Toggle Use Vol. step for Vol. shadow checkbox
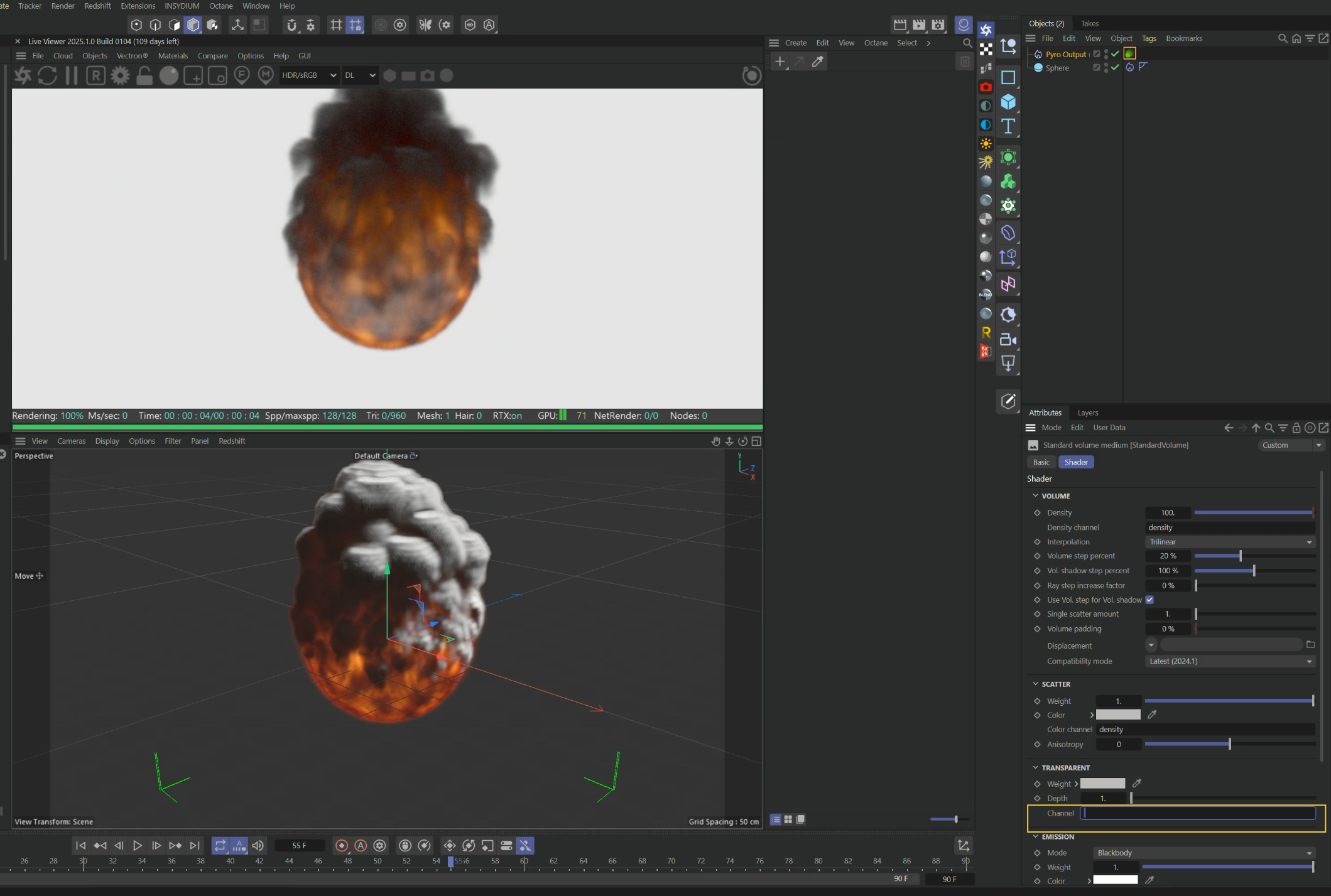 (1149, 600)
